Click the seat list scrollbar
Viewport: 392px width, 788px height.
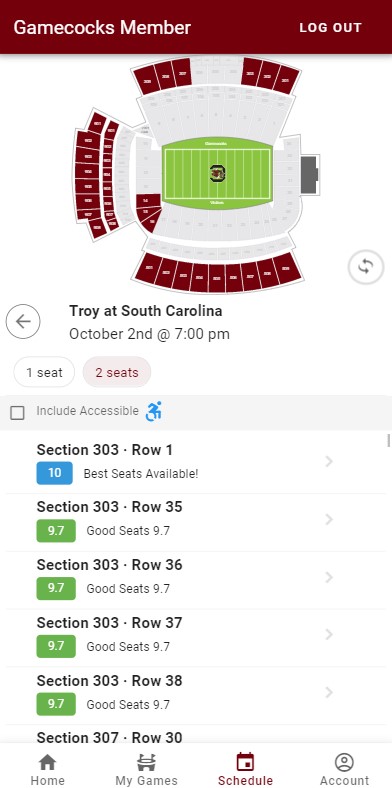pyautogui.click(x=388, y=441)
